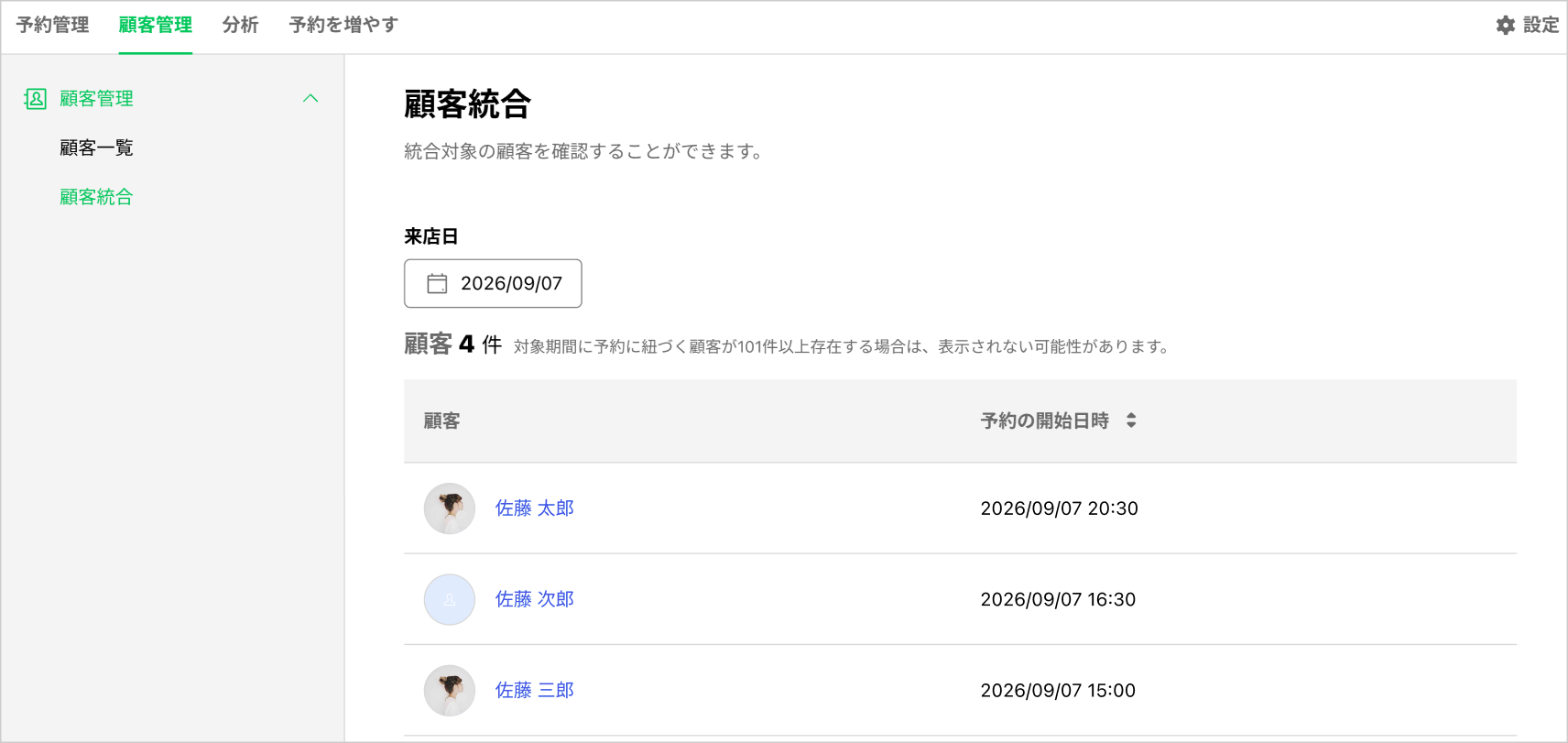
Task: Click the 顧客統合 page heading
Action: click(x=467, y=104)
